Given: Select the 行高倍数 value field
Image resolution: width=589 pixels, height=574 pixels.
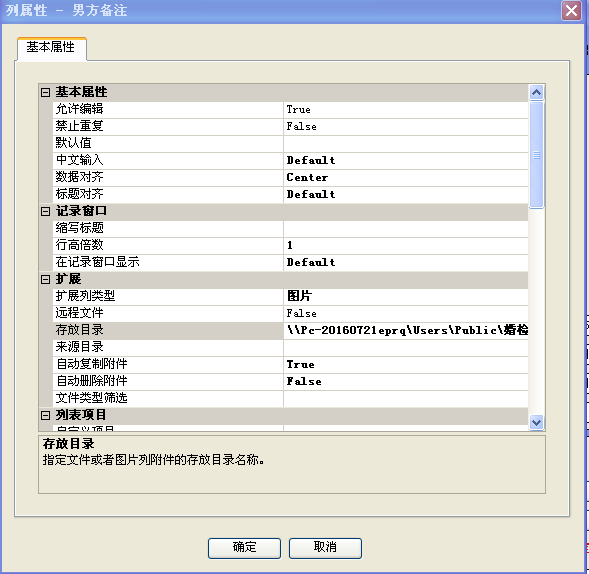Looking at the screenshot, I should tap(406, 246).
